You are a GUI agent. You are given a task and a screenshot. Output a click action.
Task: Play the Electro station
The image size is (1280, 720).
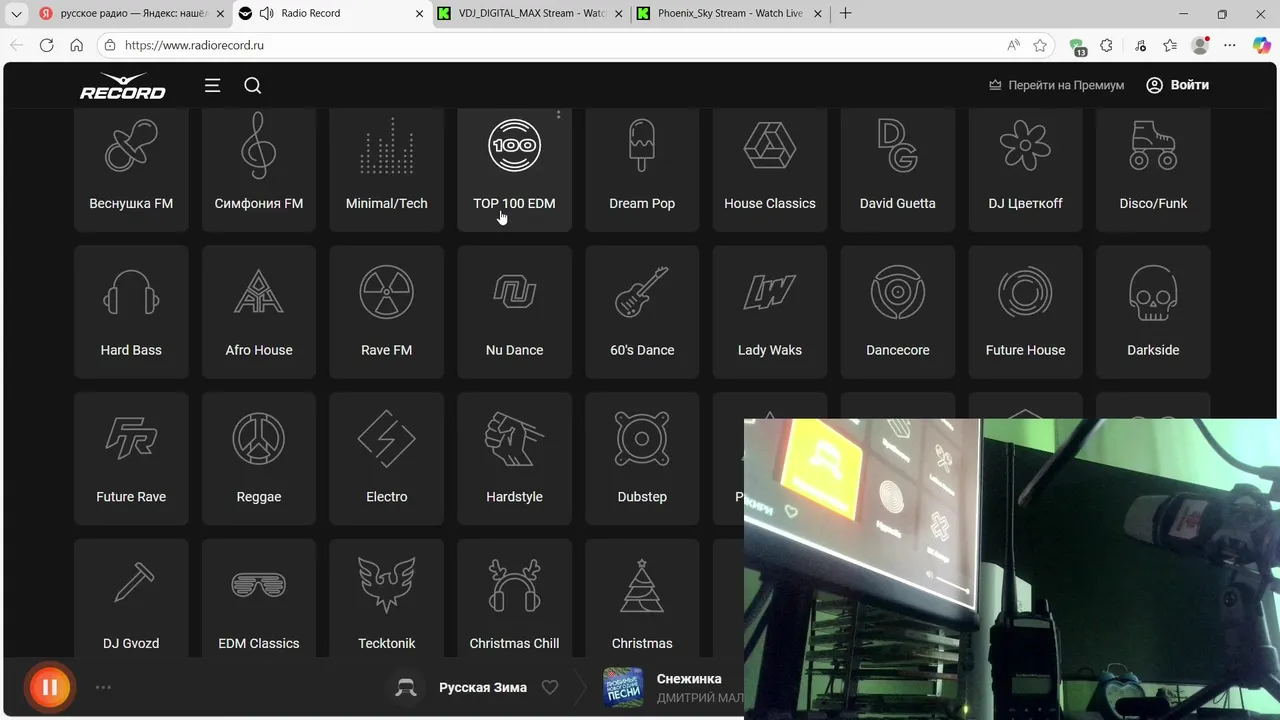pyautogui.click(x=387, y=459)
